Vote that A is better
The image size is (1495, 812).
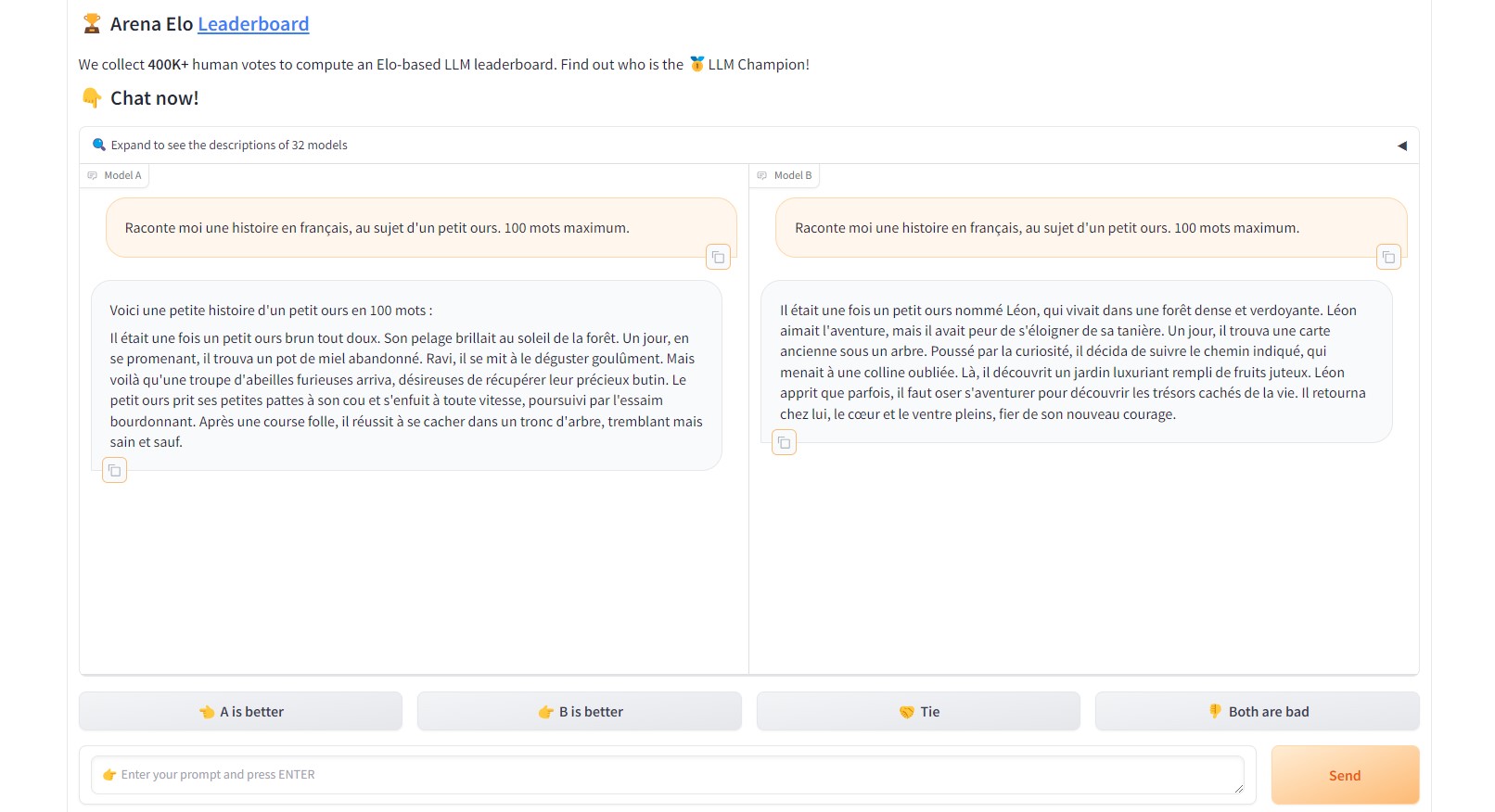[241, 712]
